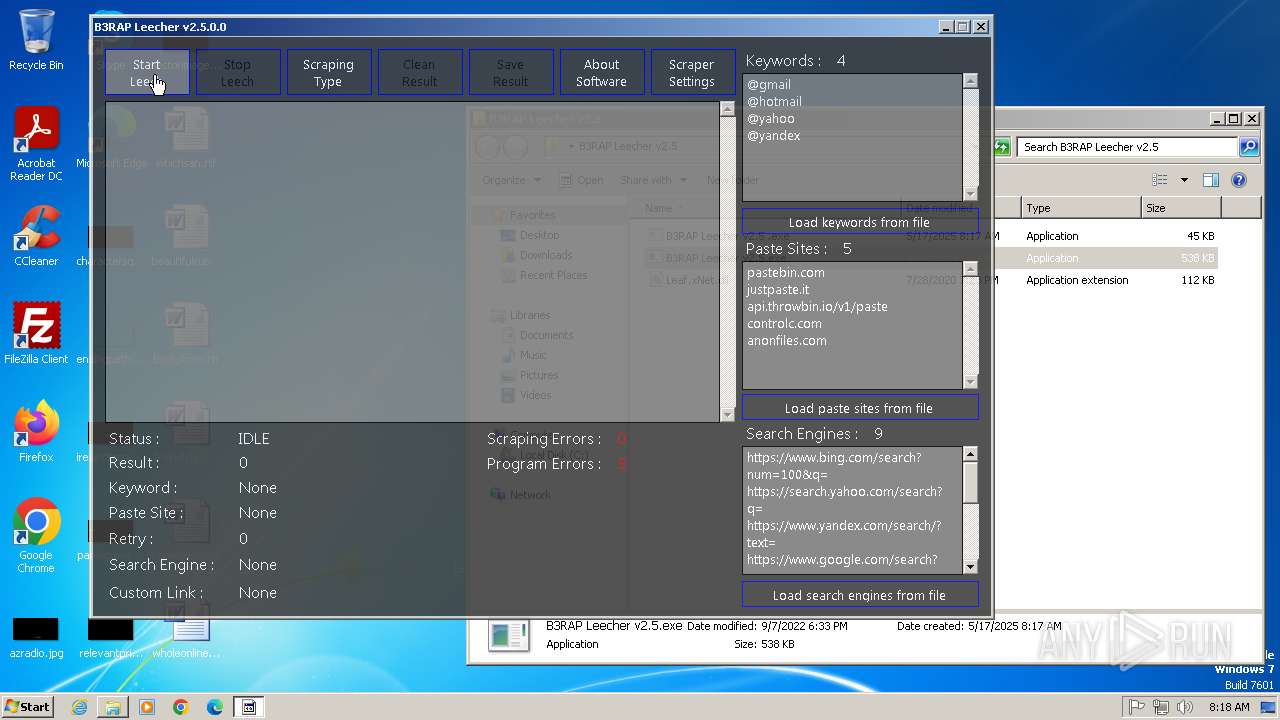
Task: Click inside the results output area
Action: [412, 262]
